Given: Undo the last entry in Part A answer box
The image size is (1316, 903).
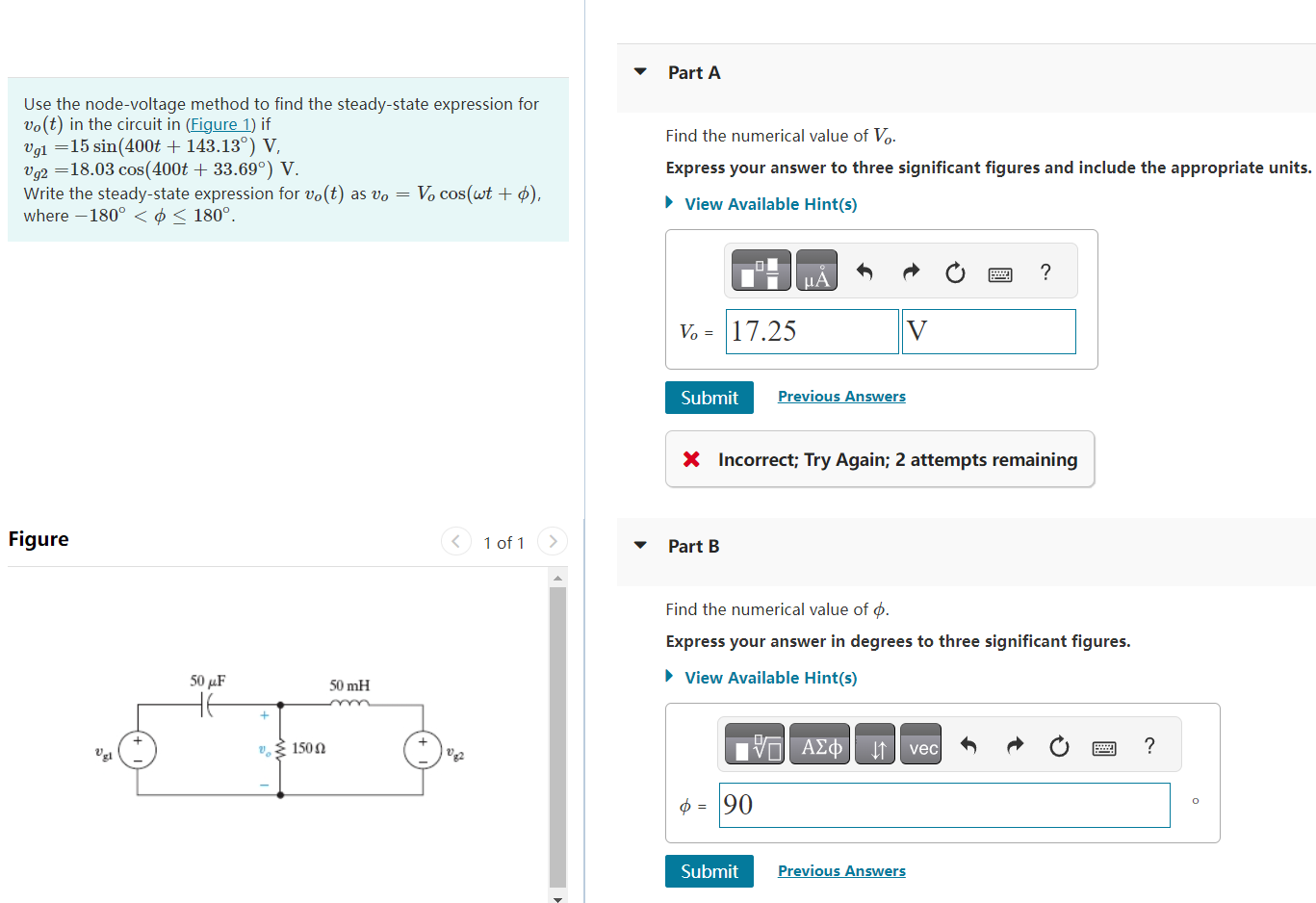Looking at the screenshot, I should [864, 272].
